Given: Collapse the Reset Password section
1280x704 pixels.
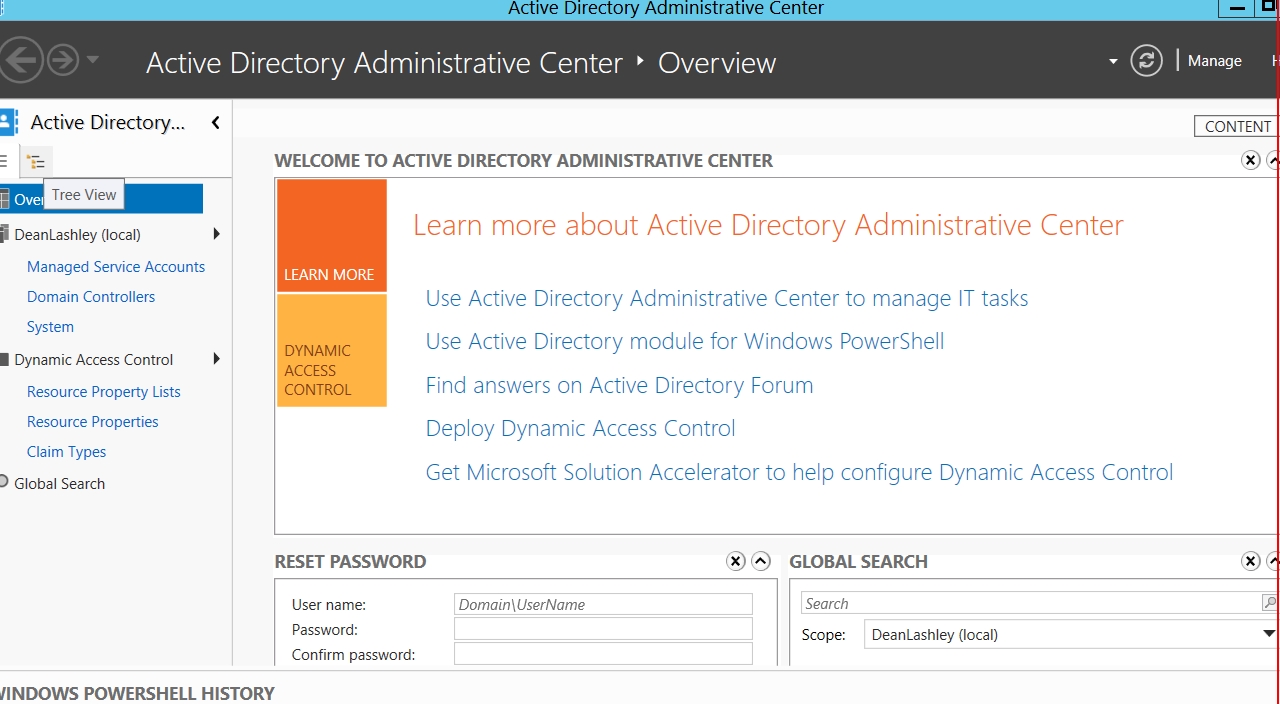Looking at the screenshot, I should click(x=761, y=561).
